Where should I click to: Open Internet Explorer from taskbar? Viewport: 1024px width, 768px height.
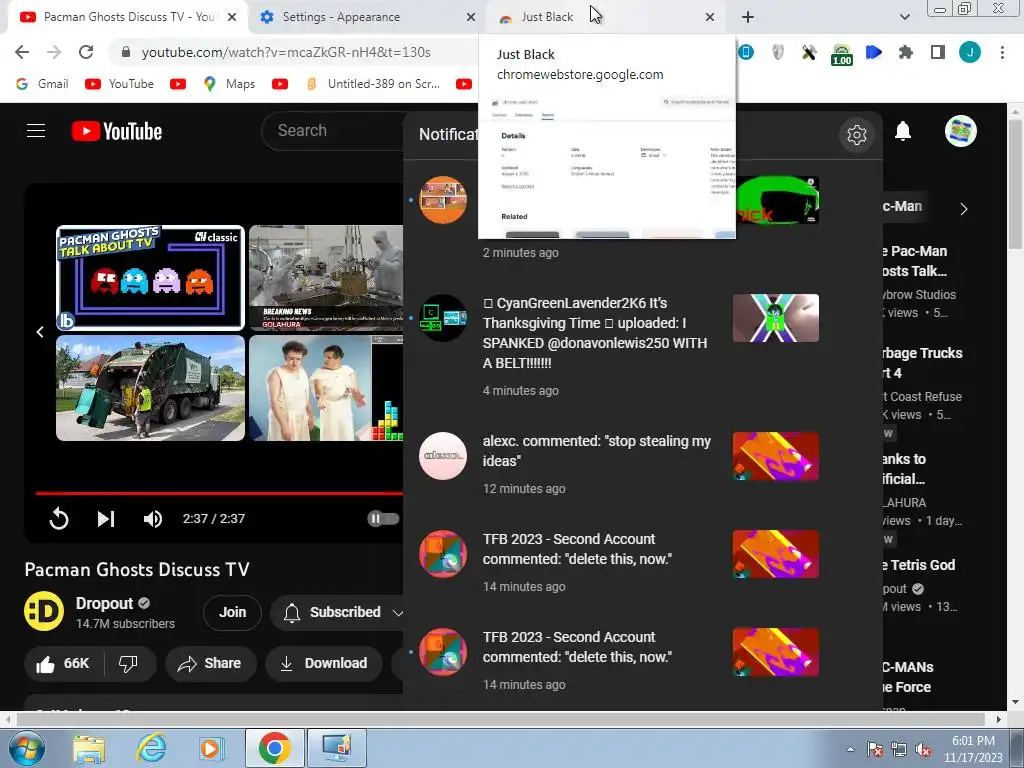pos(151,748)
